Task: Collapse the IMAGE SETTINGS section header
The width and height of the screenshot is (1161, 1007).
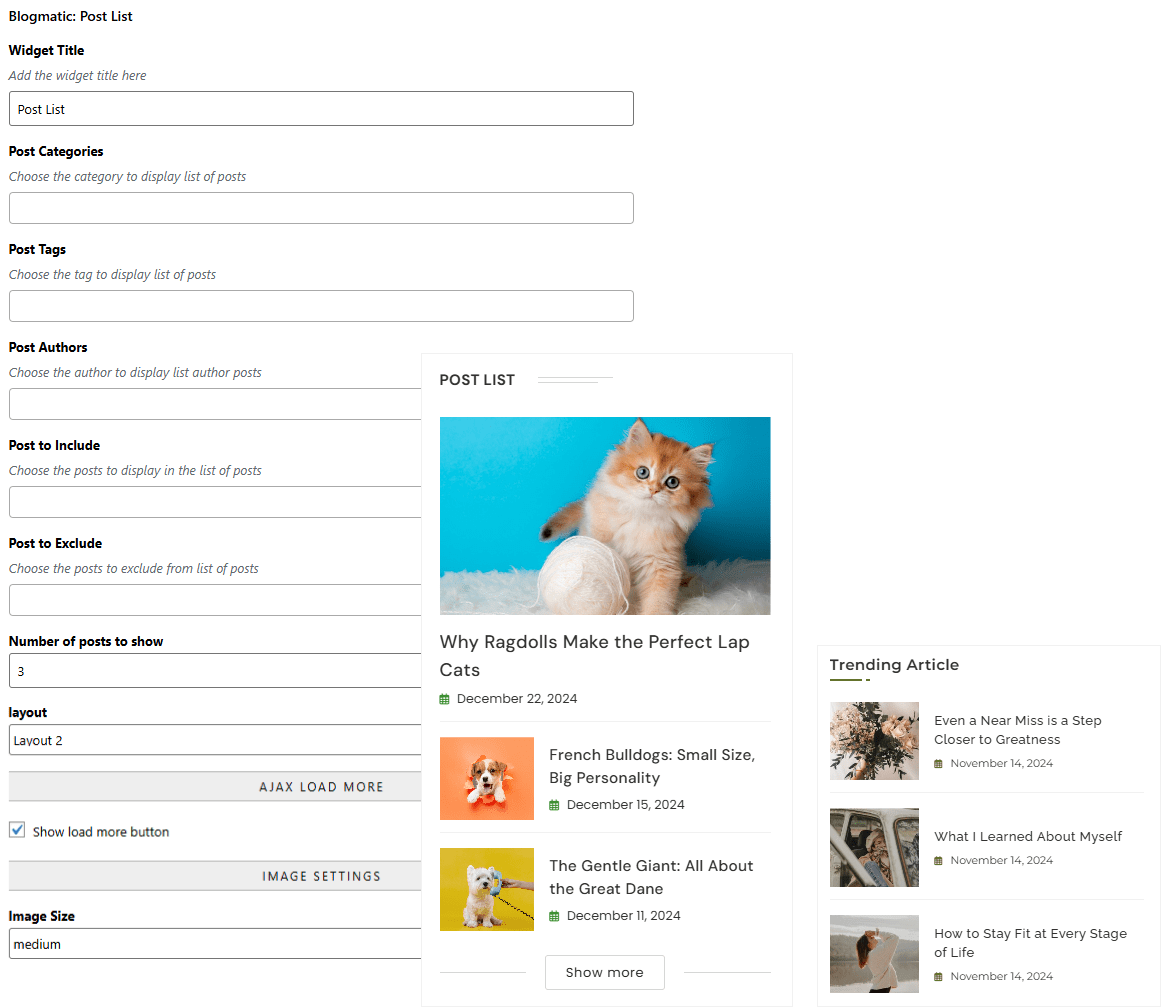Action: 215,876
